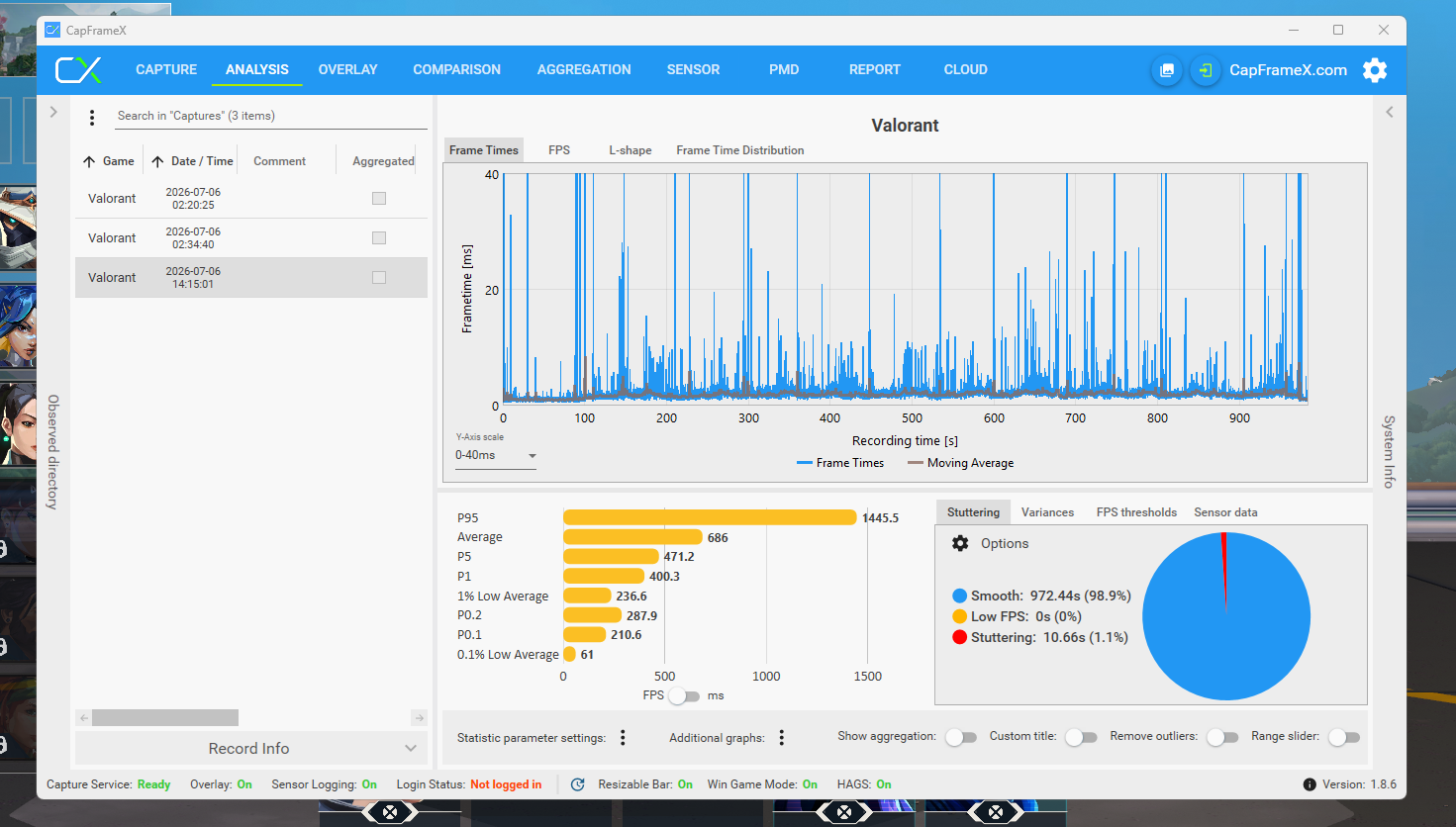The width and height of the screenshot is (1456, 827).
Task: Click the login icon beside CapFrameX.com
Action: tap(1205, 70)
